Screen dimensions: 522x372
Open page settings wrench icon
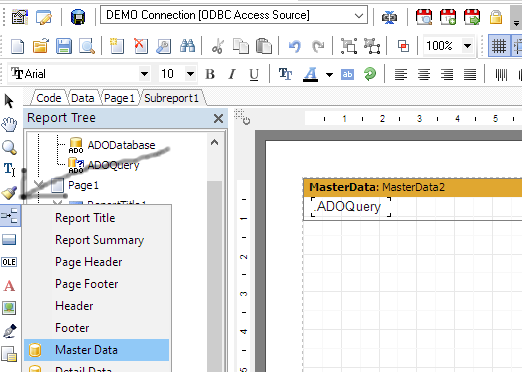(164, 46)
